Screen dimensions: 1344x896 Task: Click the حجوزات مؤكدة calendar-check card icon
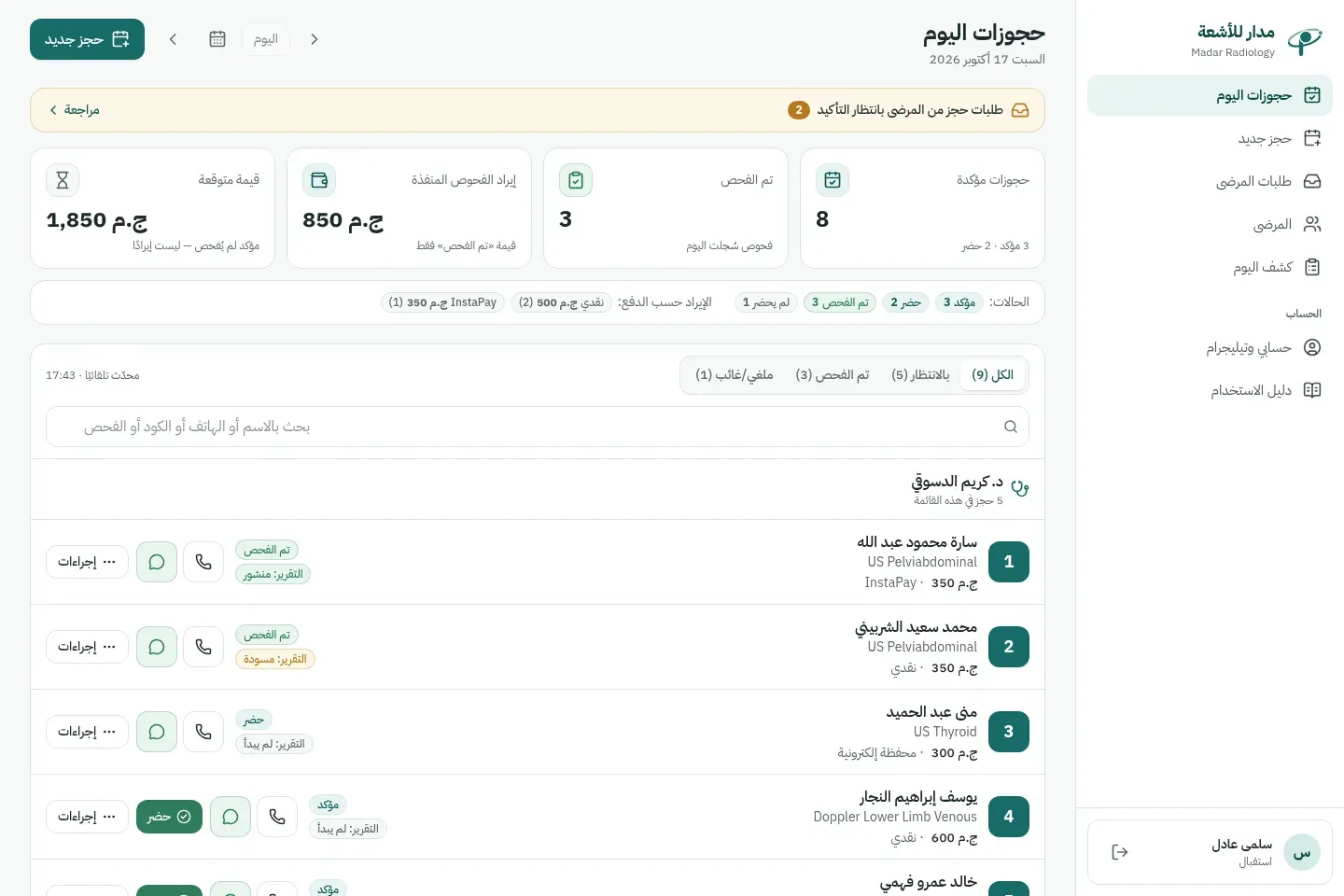833,180
